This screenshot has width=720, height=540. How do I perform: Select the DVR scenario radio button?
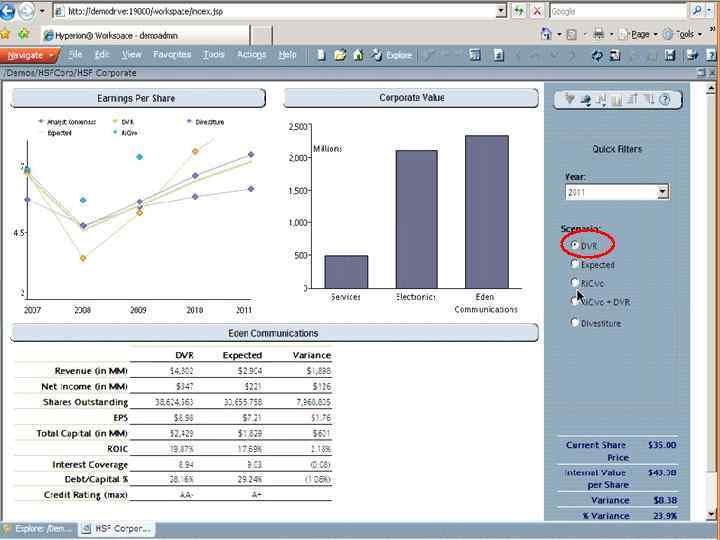coord(574,245)
